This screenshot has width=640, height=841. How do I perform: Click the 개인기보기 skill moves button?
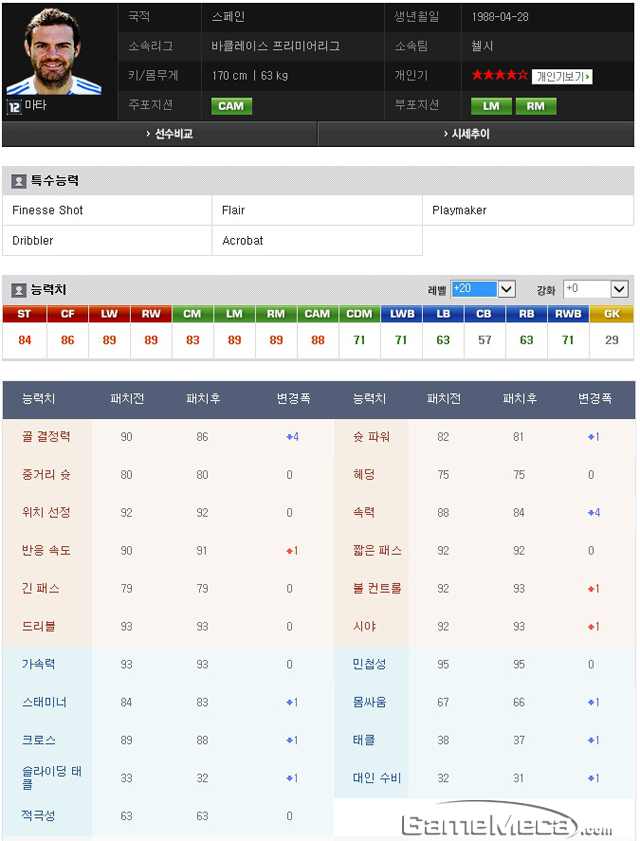562,77
